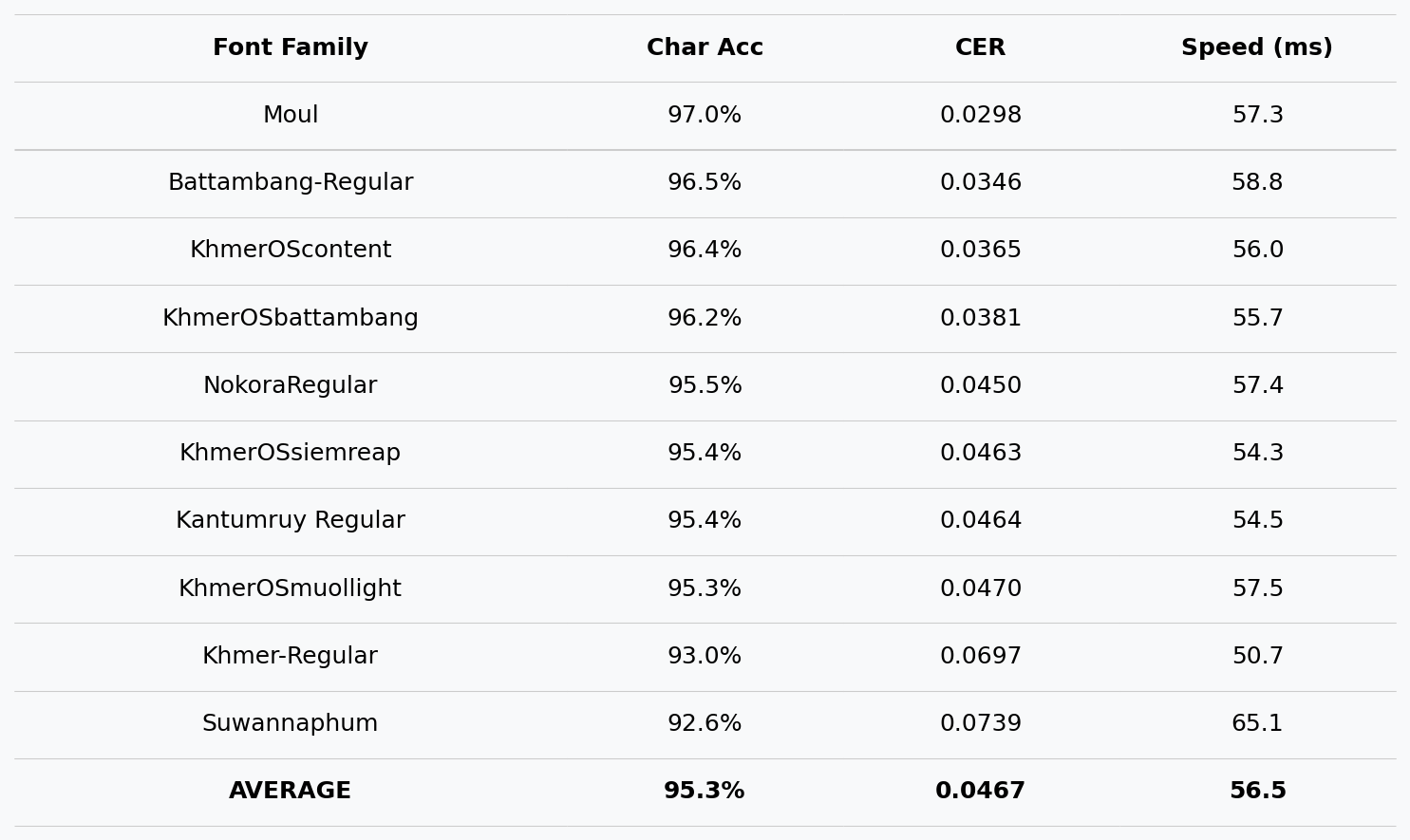Click the KhmerOSbattambang font cell
Screen dimensions: 1410x840
291,319
